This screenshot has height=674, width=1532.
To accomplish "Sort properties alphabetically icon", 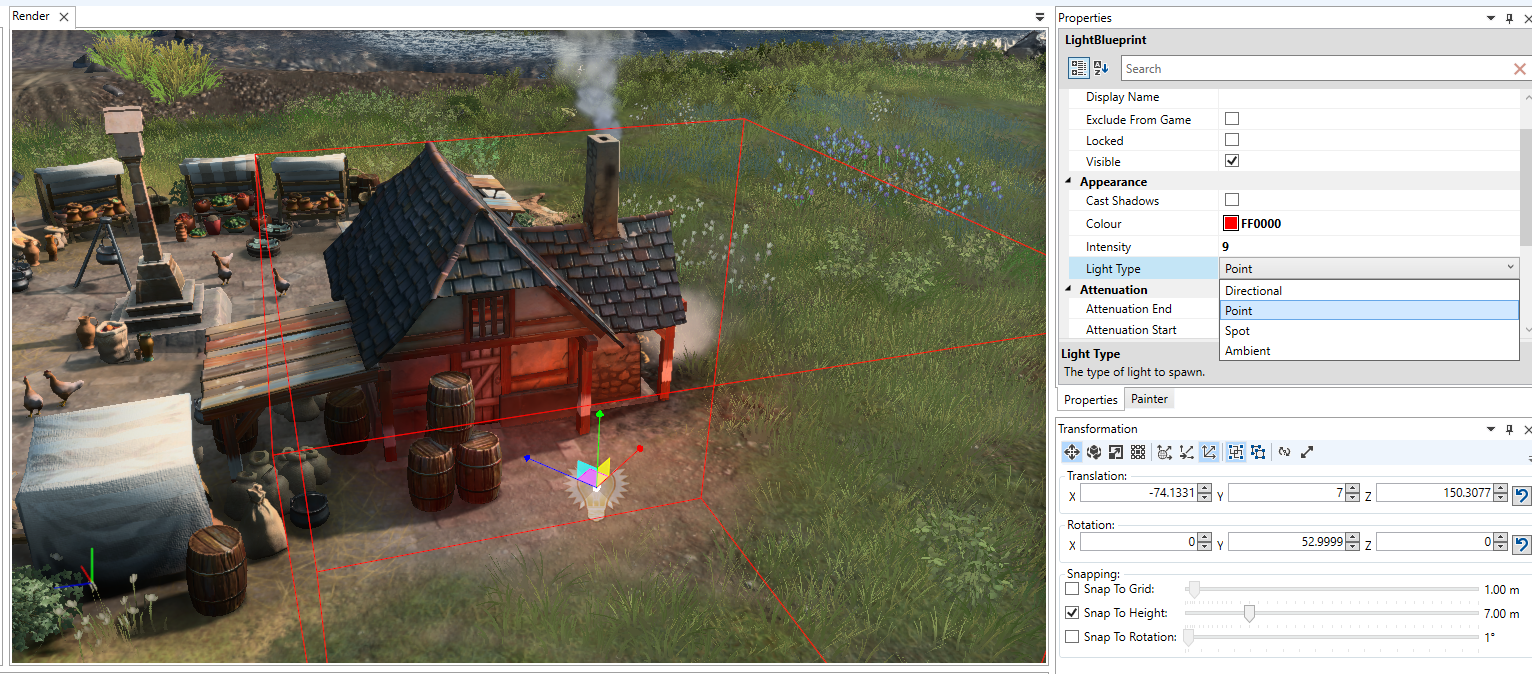I will [x=1101, y=68].
